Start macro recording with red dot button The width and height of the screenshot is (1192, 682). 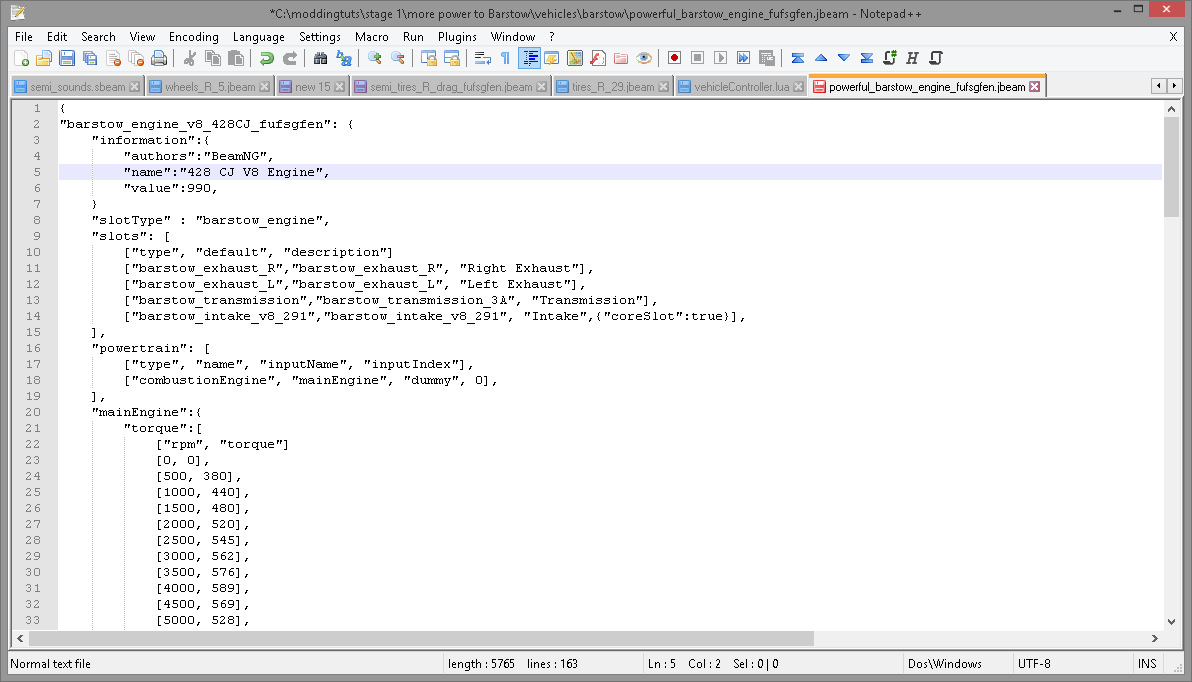click(674, 59)
